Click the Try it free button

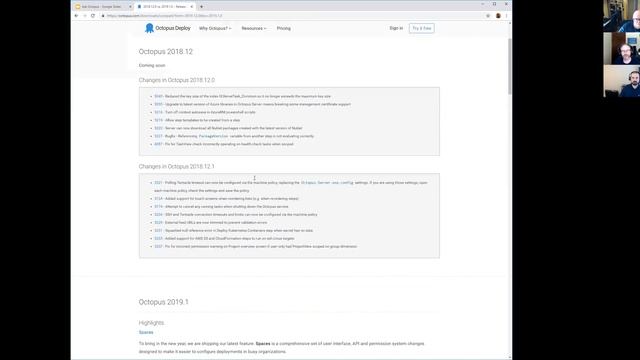click(x=422, y=28)
